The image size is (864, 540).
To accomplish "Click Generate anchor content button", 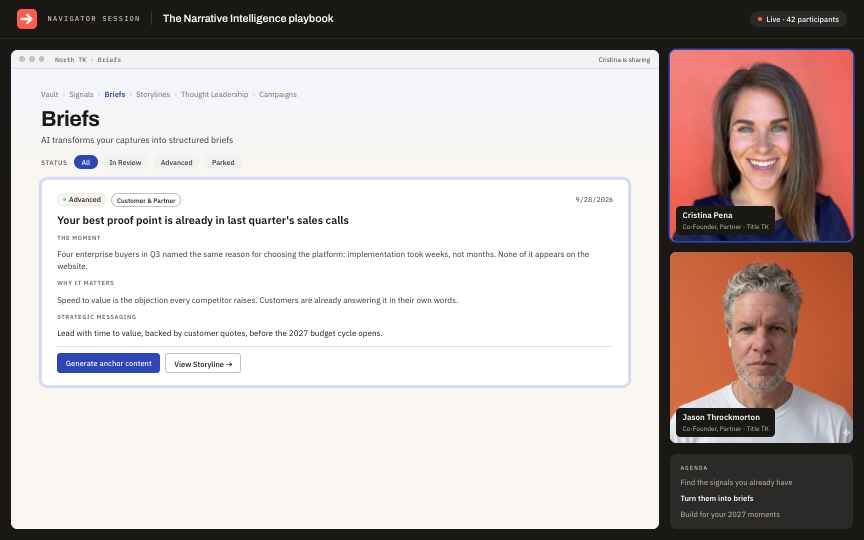I will point(109,363).
